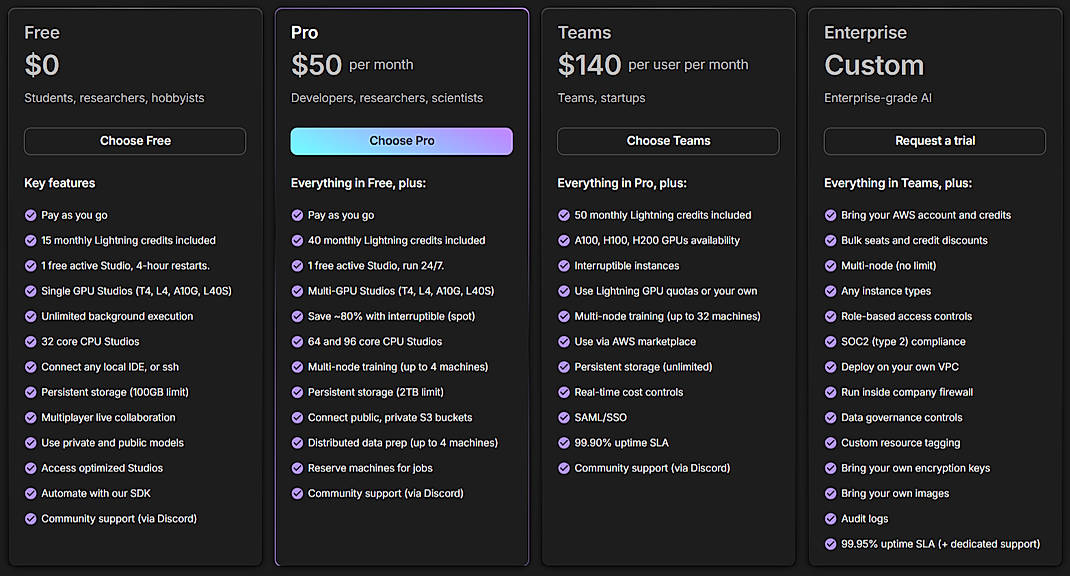Screen dimensions: 1070x576
Task: Click the checkmark beside Interruptible instances
Action: coord(564,265)
